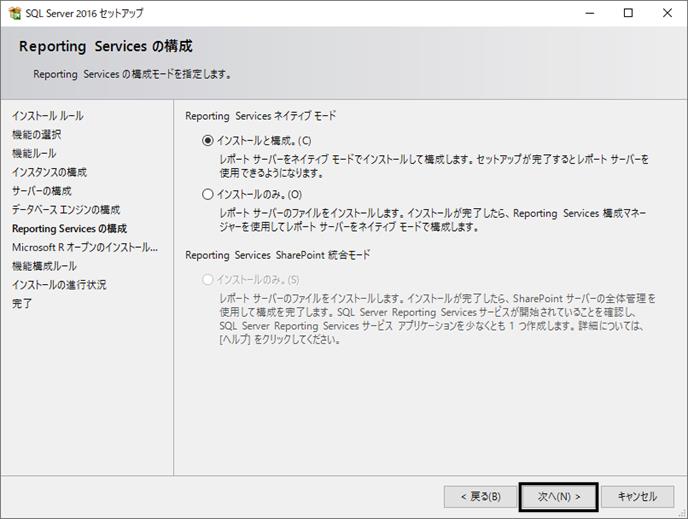Click the Reporting Services ネイティブ モード heading

coord(261,116)
